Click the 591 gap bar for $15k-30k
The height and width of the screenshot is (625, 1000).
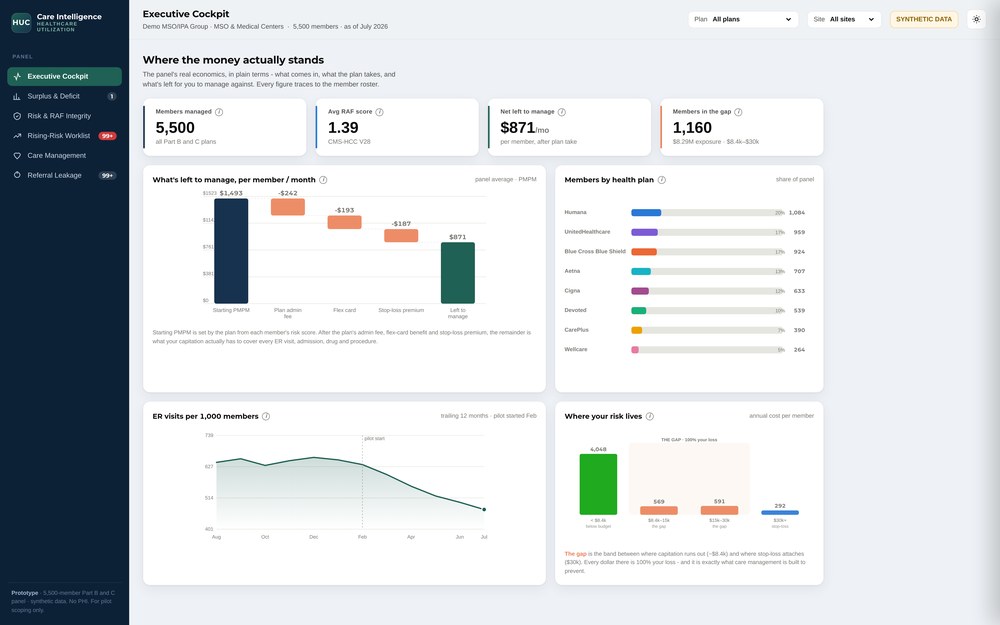click(719, 510)
